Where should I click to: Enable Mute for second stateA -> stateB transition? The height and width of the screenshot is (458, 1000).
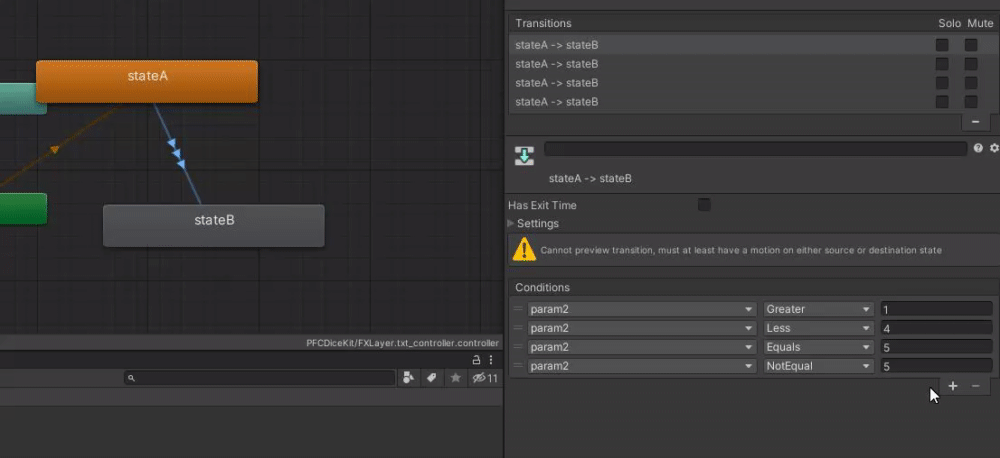971,64
